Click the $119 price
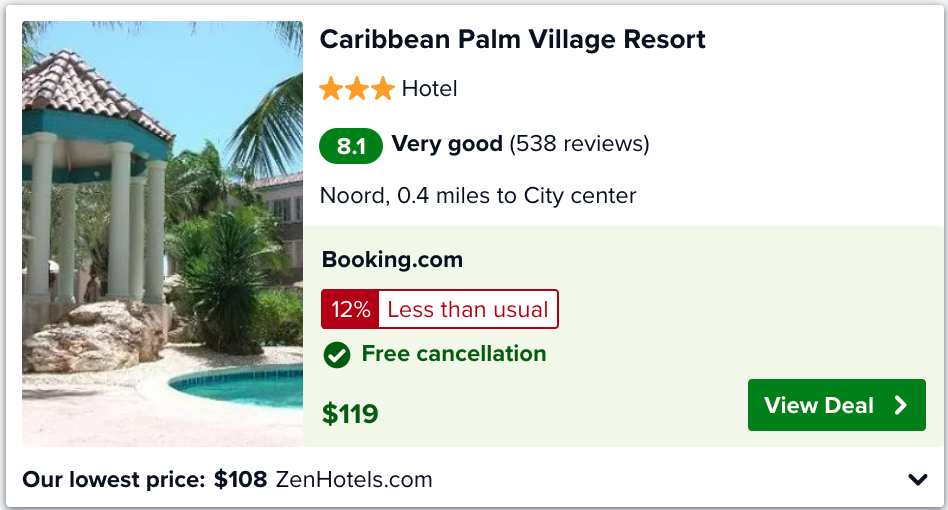This screenshot has height=510, width=948. pos(350,414)
